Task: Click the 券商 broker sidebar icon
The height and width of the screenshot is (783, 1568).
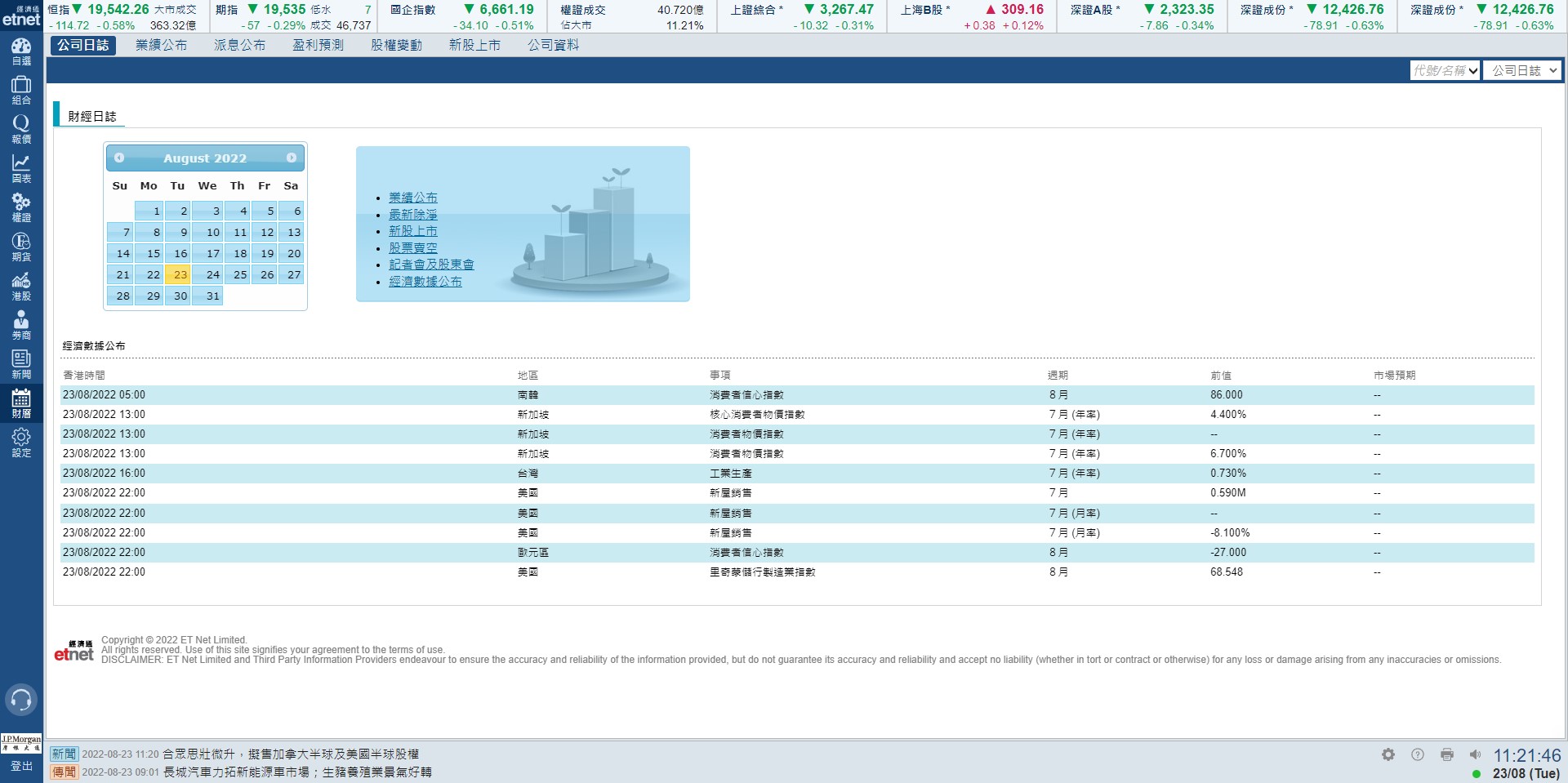Action: click(21, 325)
